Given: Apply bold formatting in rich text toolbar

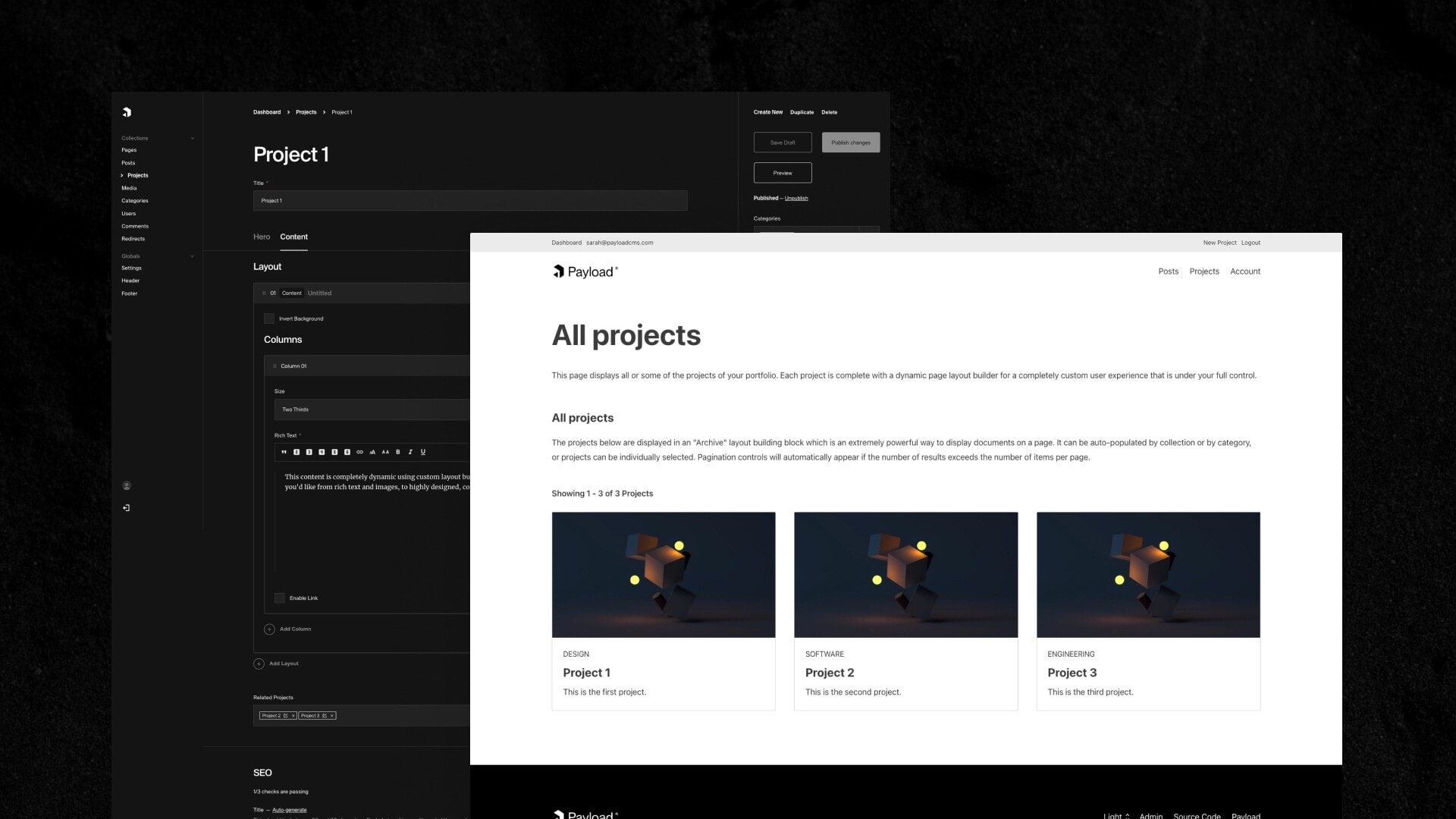Looking at the screenshot, I should click(398, 452).
